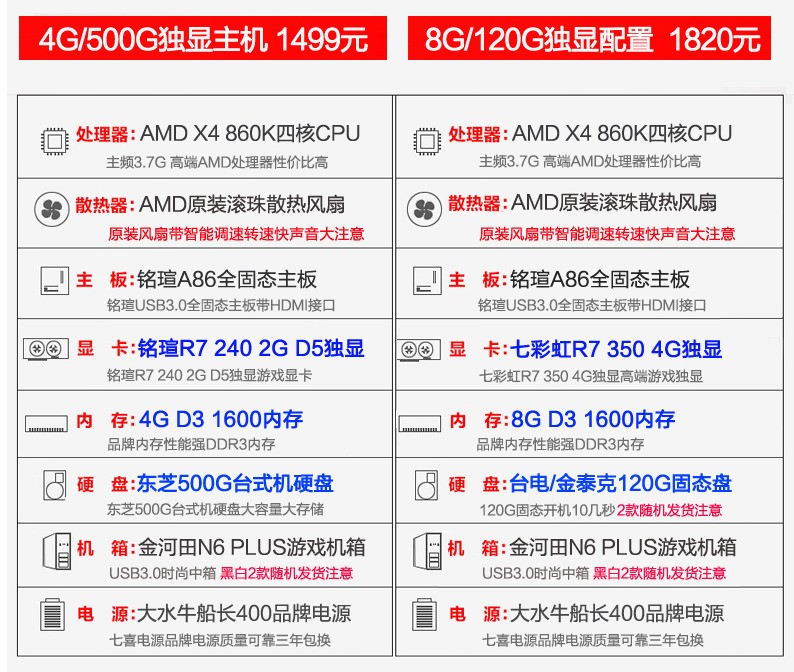794x672 pixels.
Task: Click power supply icon in left 电源 row
Action: click(52, 614)
